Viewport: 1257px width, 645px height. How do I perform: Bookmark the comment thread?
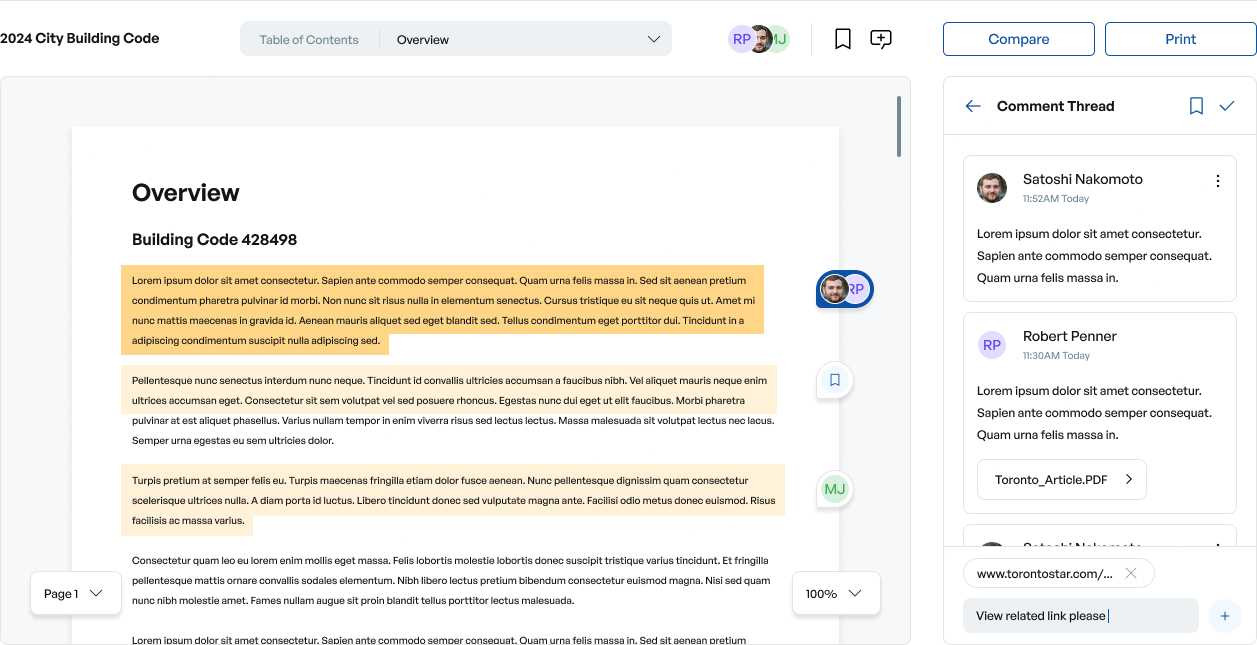[1196, 106]
